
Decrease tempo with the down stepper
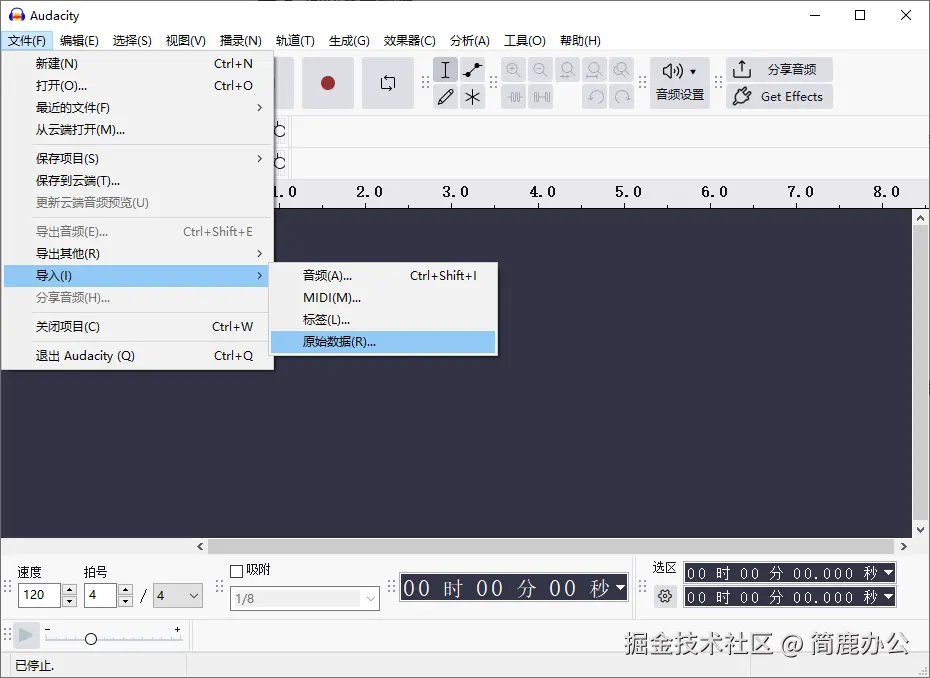pos(69,601)
